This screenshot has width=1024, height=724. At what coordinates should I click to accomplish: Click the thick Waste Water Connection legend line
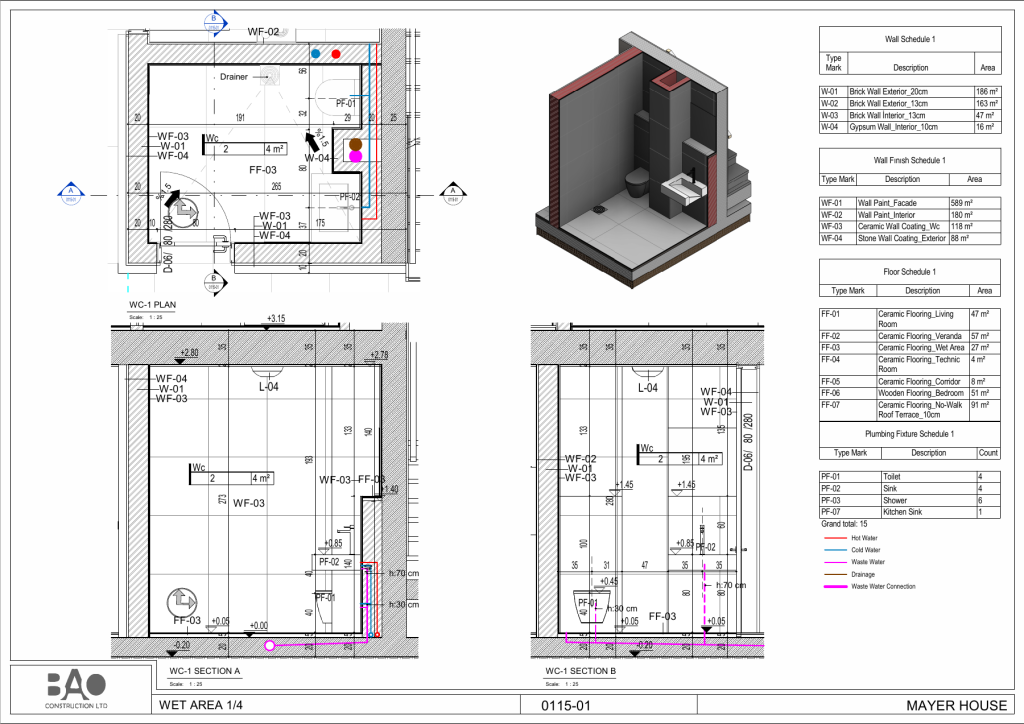(x=835, y=586)
